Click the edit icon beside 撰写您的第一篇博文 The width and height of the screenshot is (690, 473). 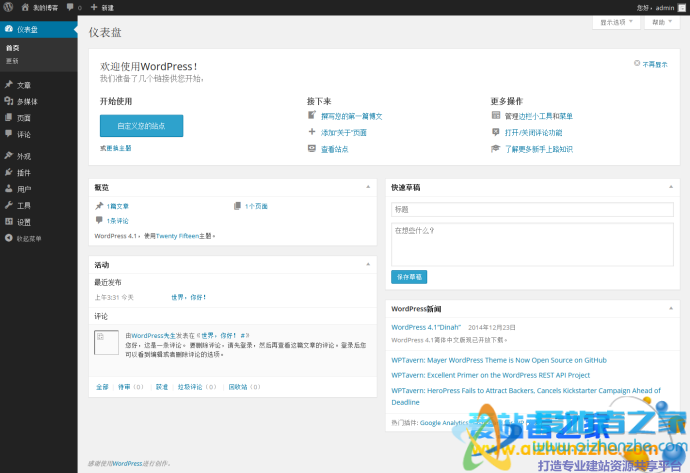pyautogui.click(x=312, y=115)
